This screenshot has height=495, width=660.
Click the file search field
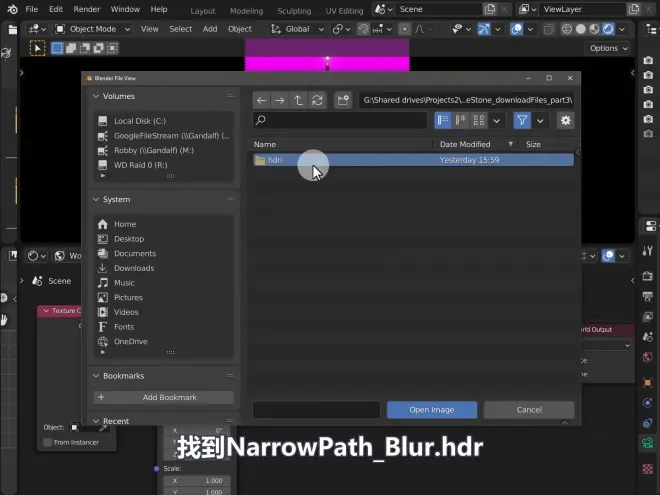point(340,120)
